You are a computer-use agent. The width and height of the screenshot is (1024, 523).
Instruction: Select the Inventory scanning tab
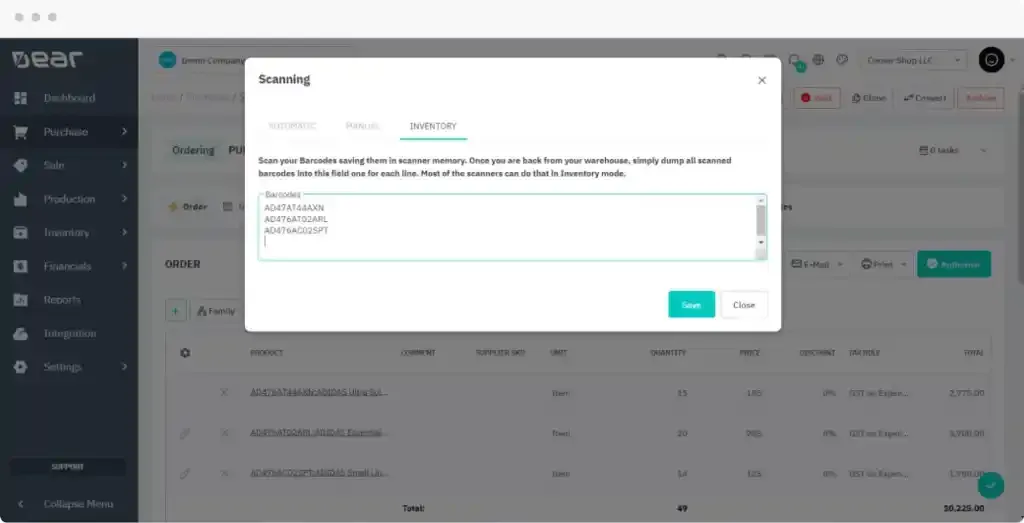coord(433,126)
